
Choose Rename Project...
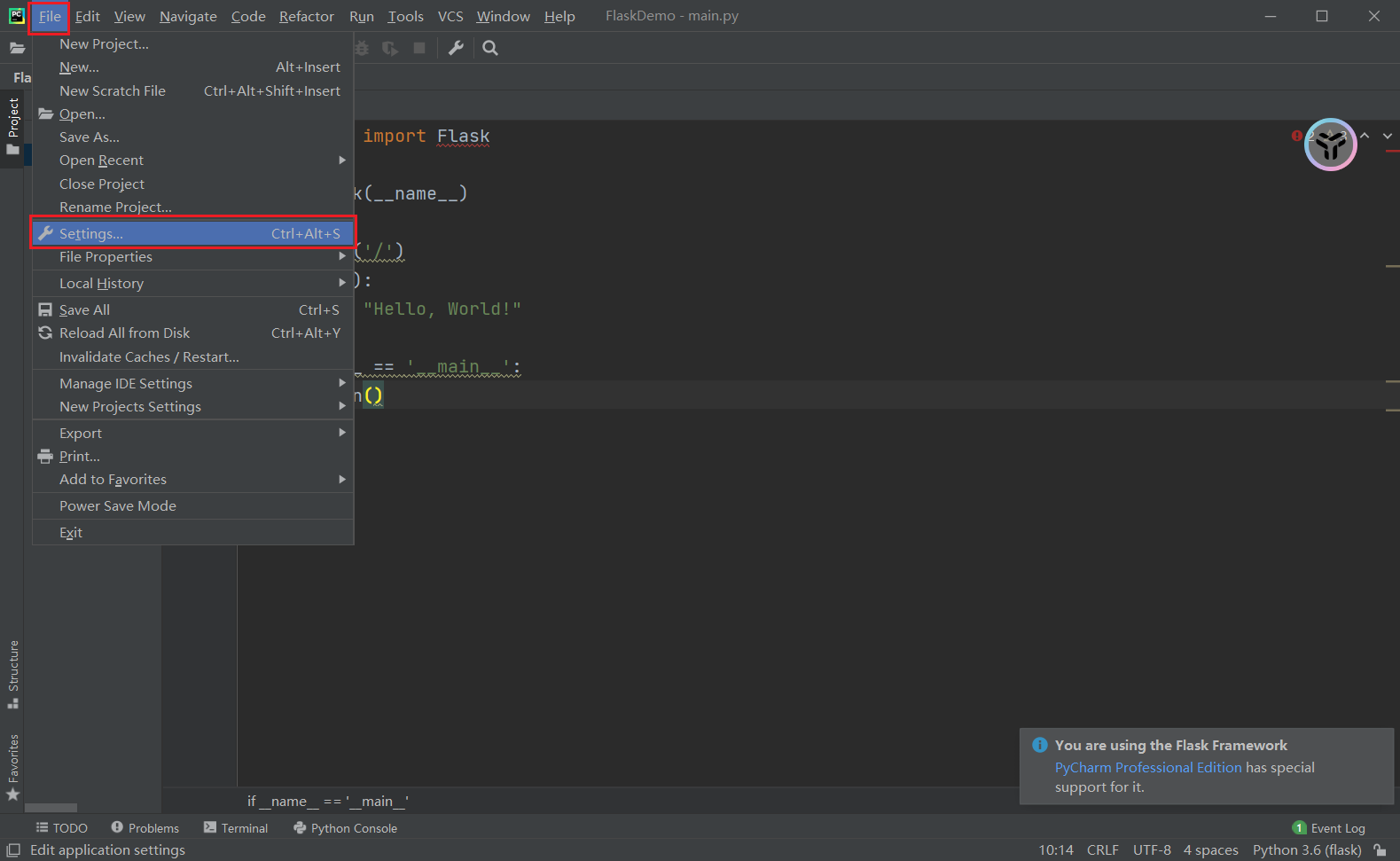(193, 207)
